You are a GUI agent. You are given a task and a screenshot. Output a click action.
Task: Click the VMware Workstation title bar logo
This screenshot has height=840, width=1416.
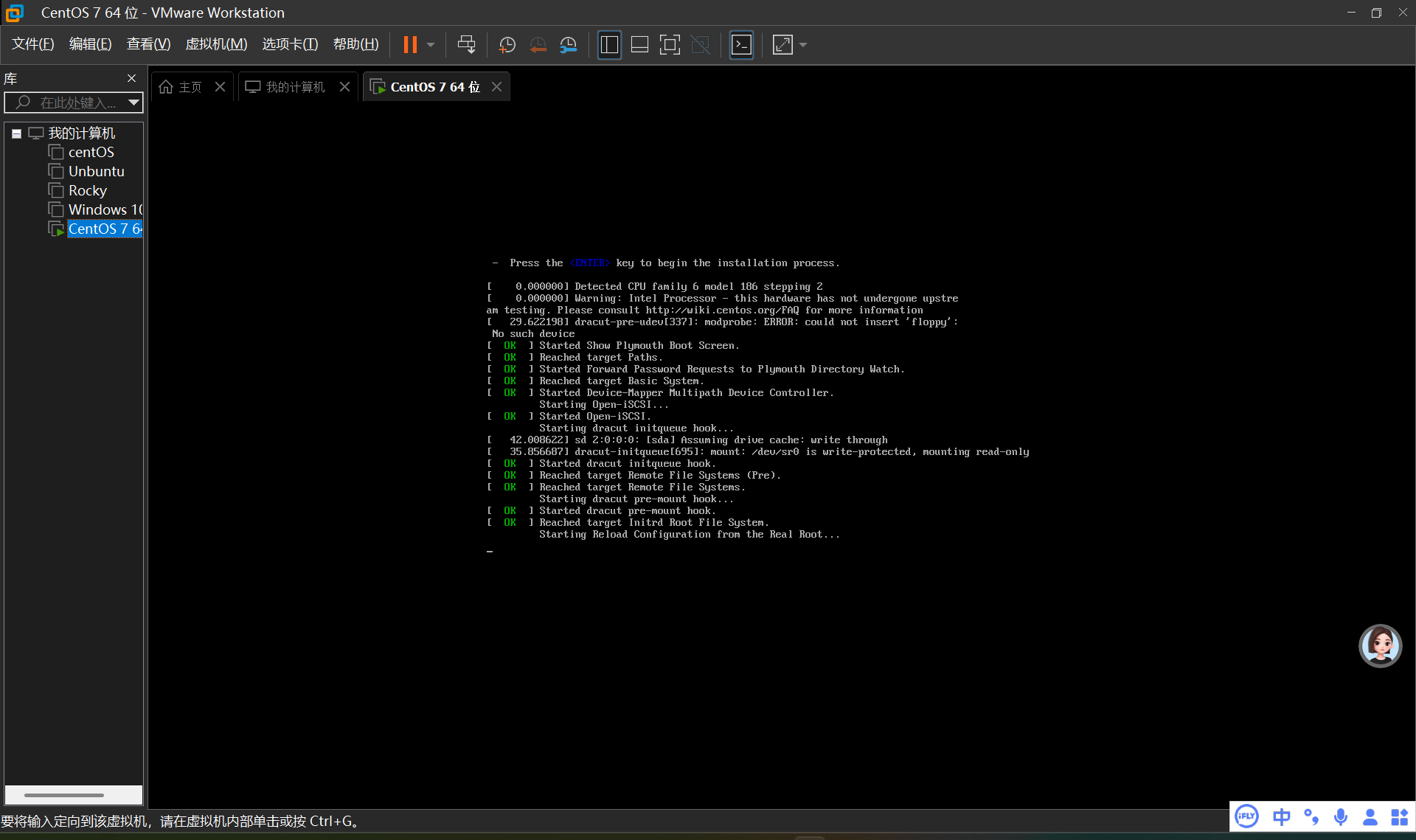pyautogui.click(x=15, y=13)
